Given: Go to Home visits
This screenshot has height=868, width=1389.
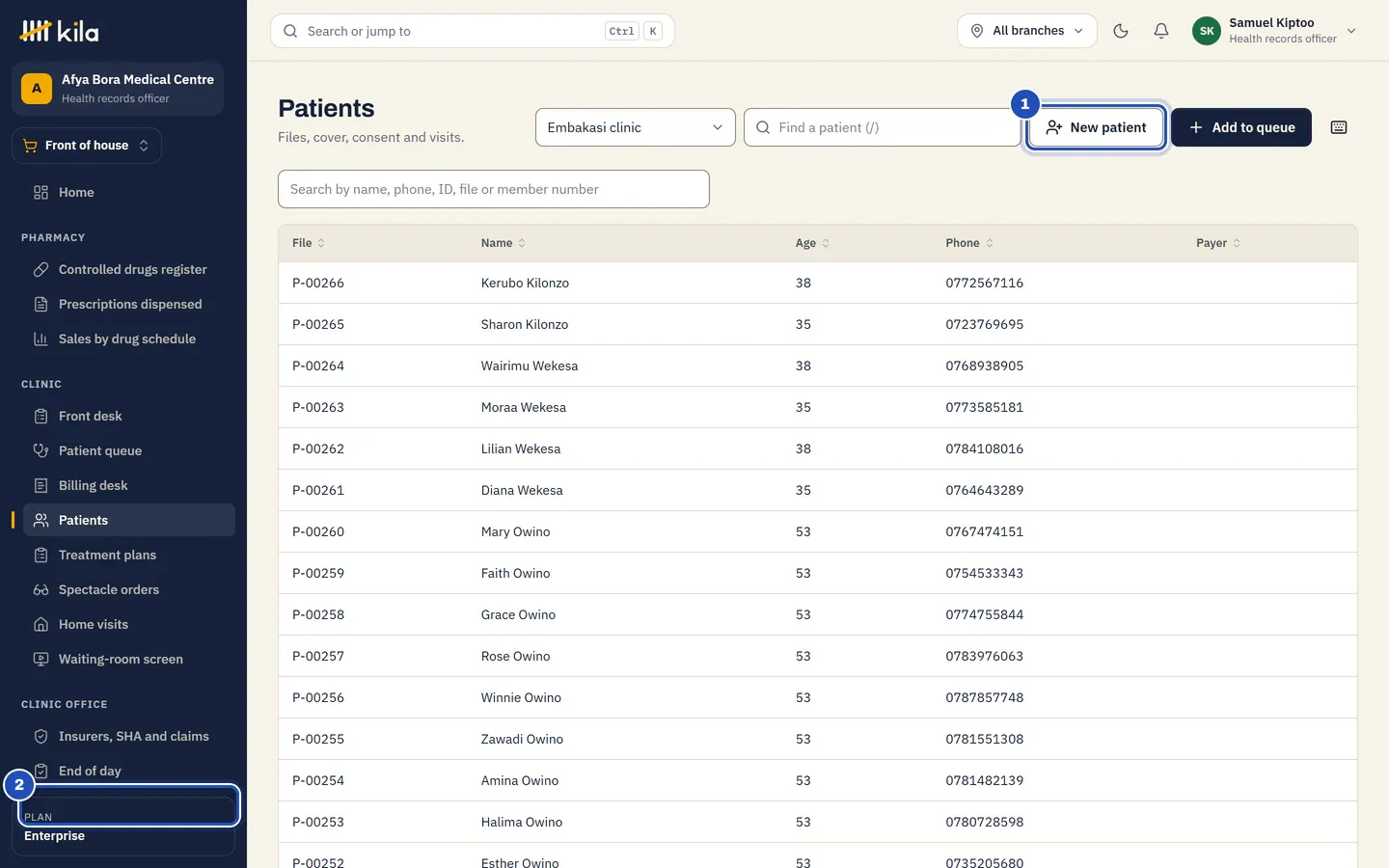Looking at the screenshot, I should pyautogui.click(x=129, y=625).
